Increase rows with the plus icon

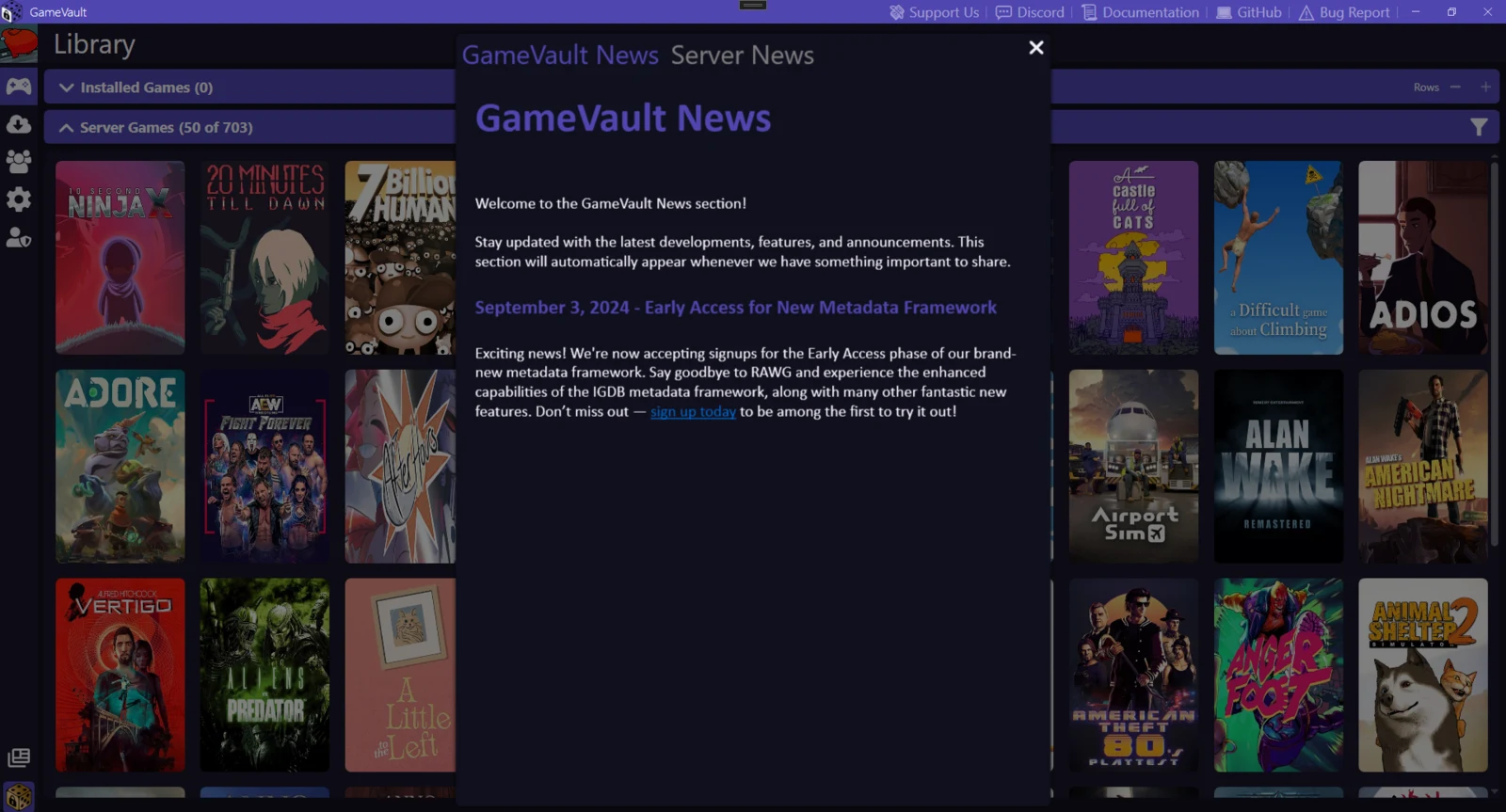[1485, 87]
